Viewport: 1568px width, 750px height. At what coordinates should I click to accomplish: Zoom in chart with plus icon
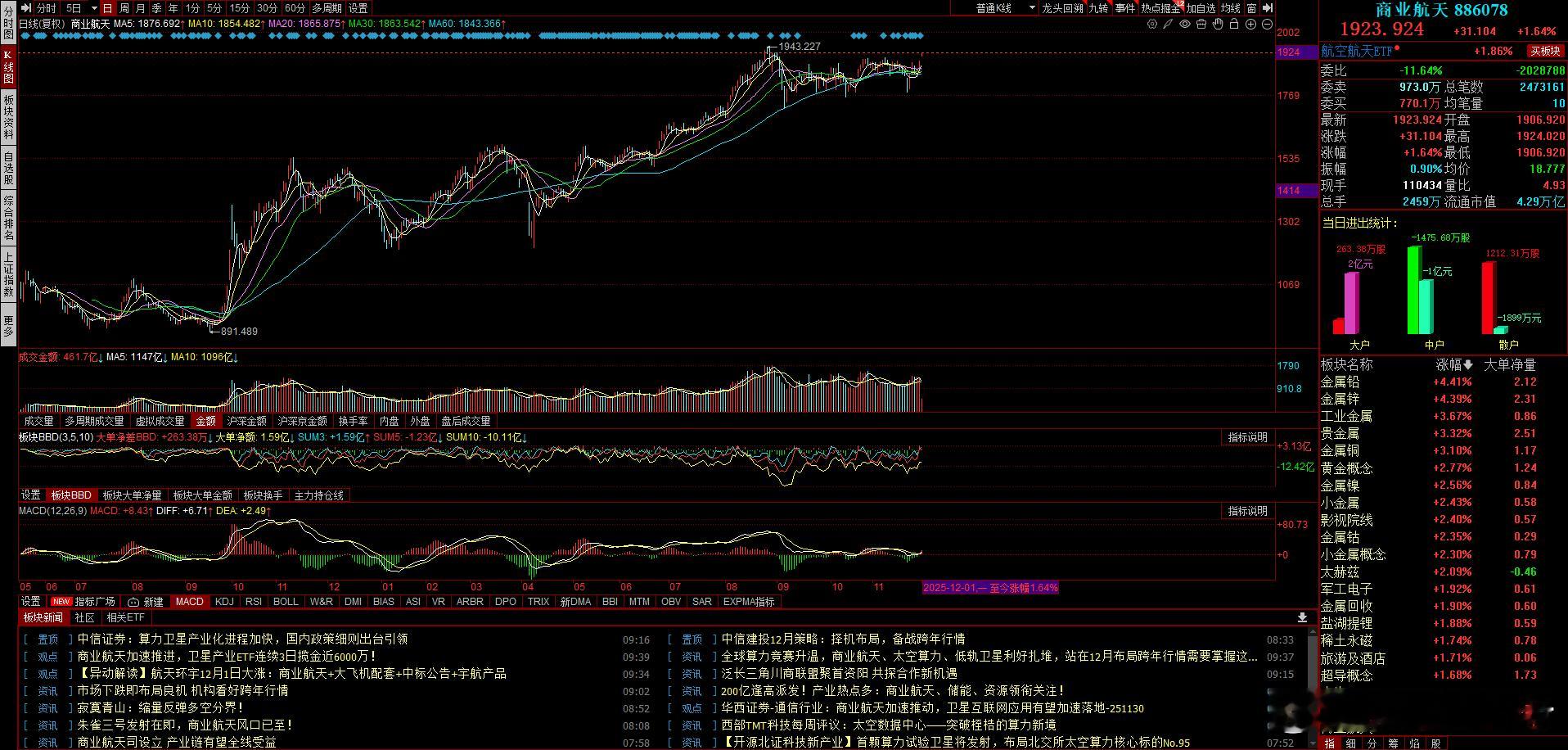1250,24
